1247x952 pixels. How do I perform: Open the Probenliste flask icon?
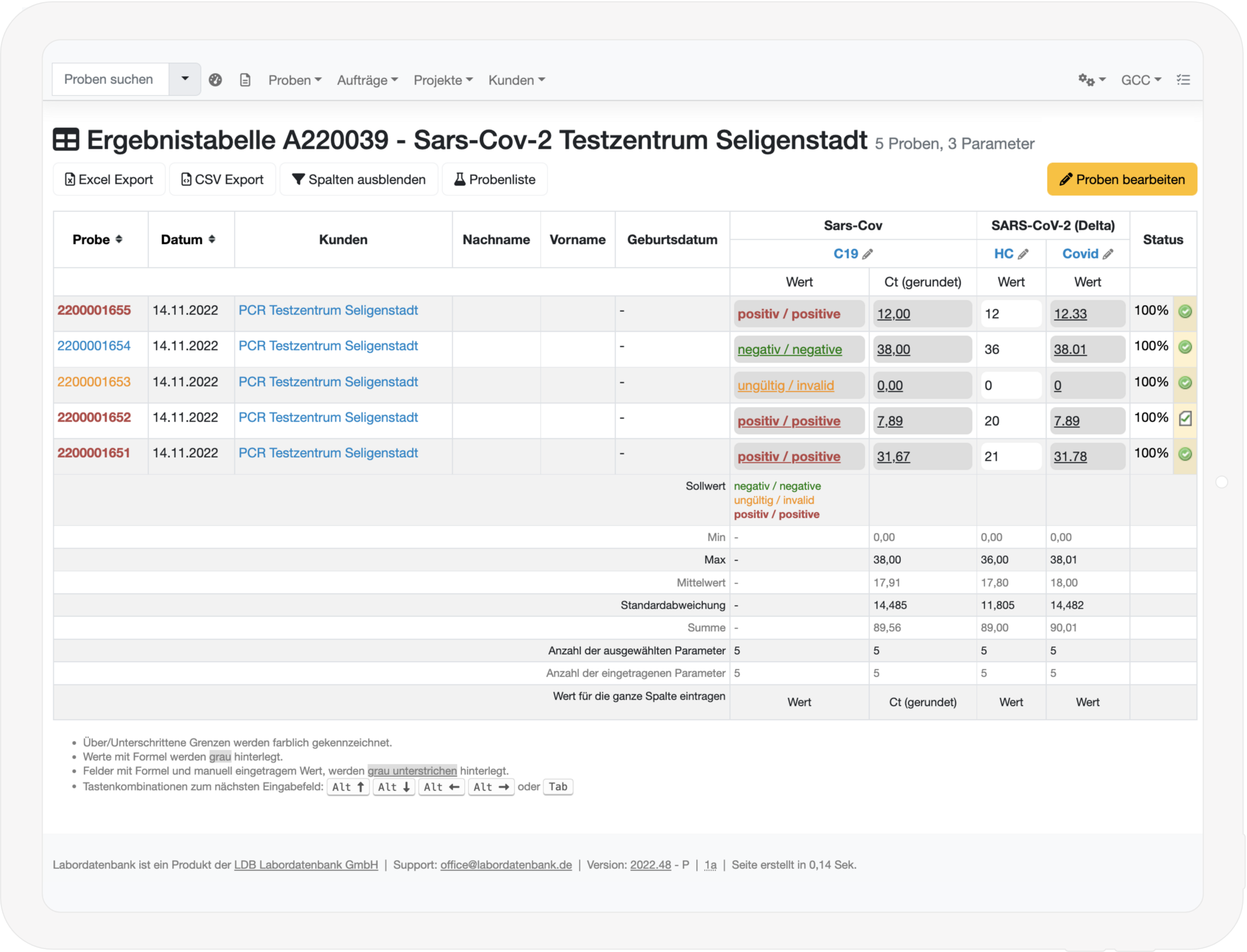[494, 179]
